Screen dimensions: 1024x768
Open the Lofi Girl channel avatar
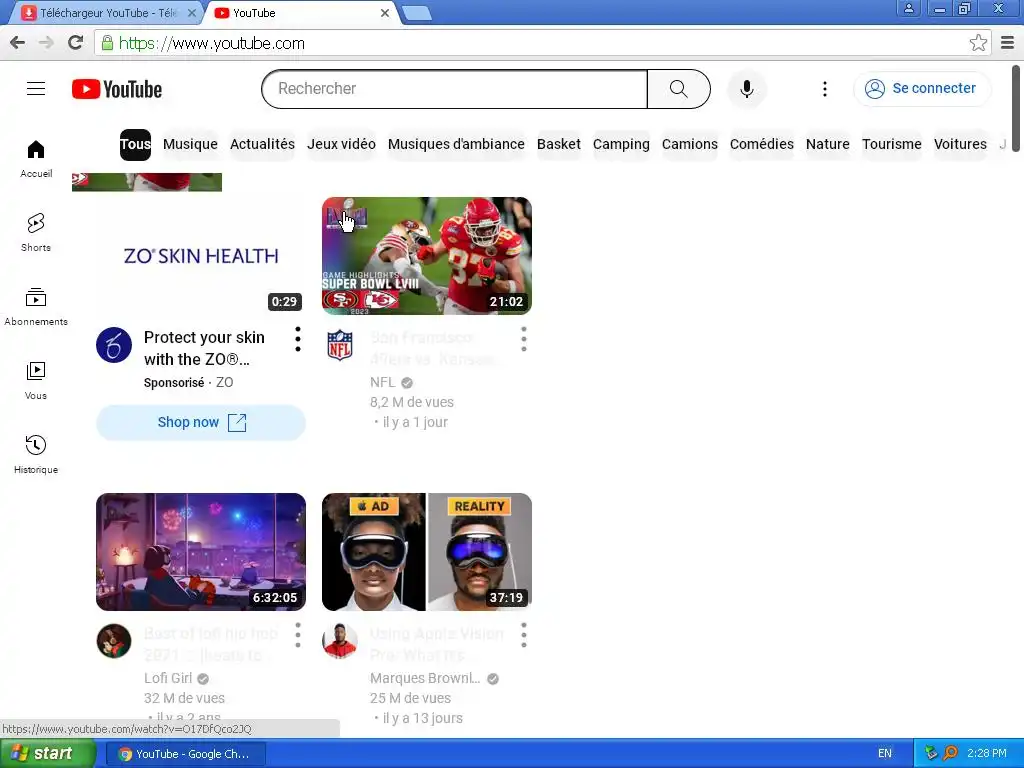(114, 641)
